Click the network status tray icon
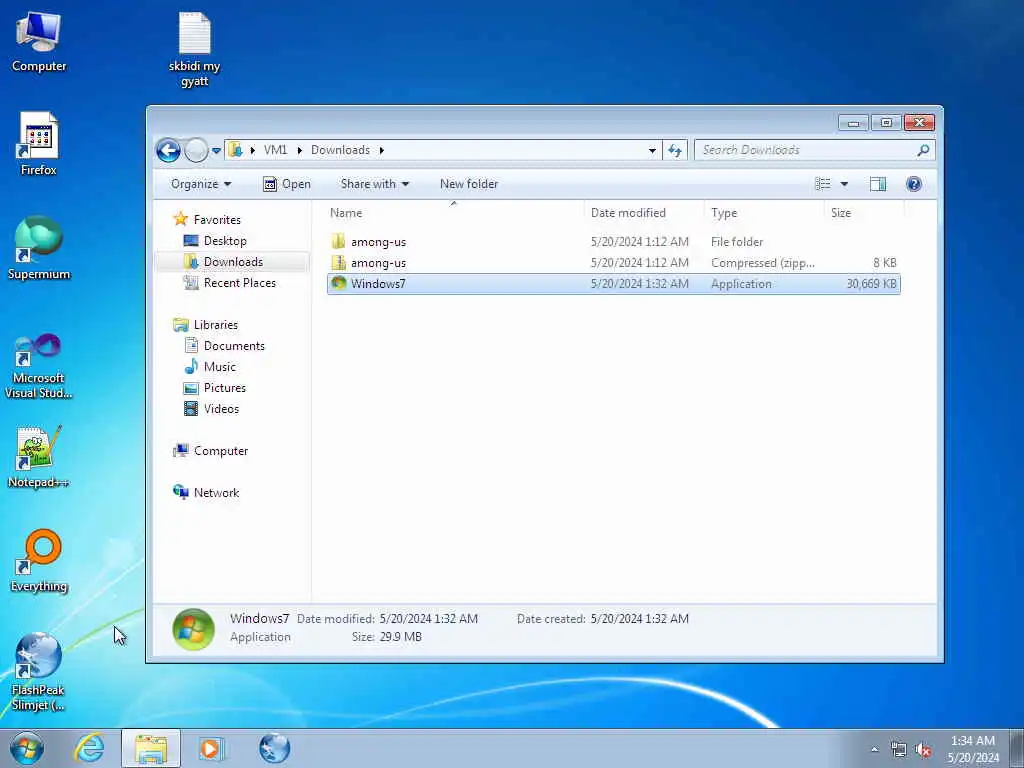1024x768 pixels. point(899,749)
